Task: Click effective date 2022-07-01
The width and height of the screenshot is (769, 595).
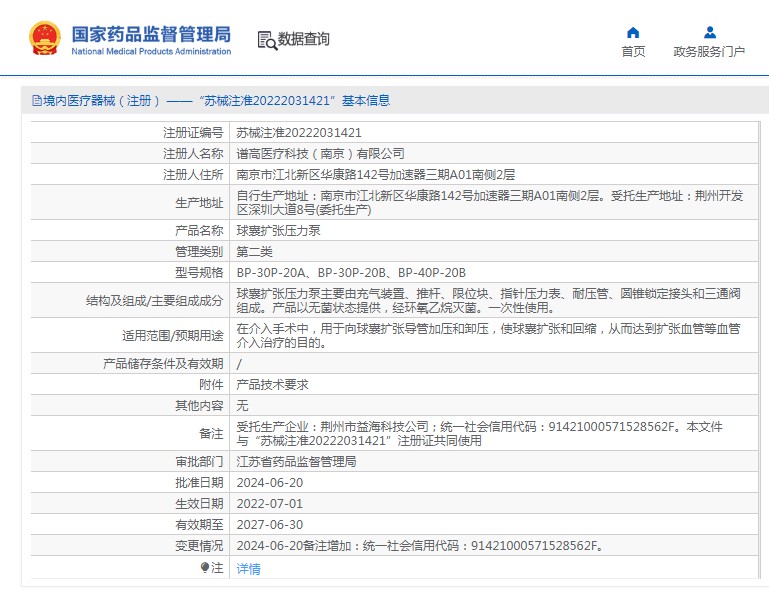Action: click(270, 504)
